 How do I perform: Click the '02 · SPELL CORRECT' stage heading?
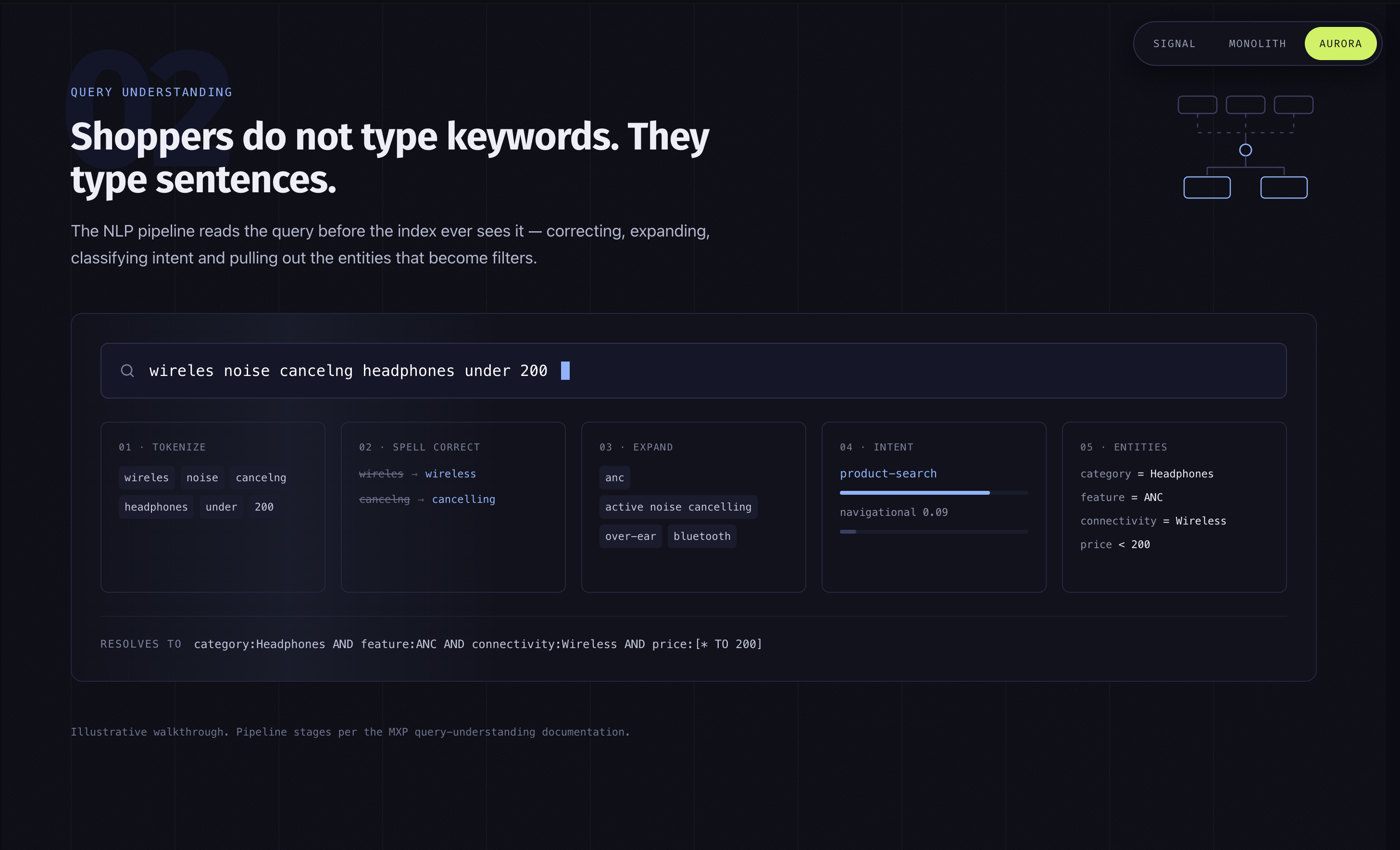click(419, 447)
